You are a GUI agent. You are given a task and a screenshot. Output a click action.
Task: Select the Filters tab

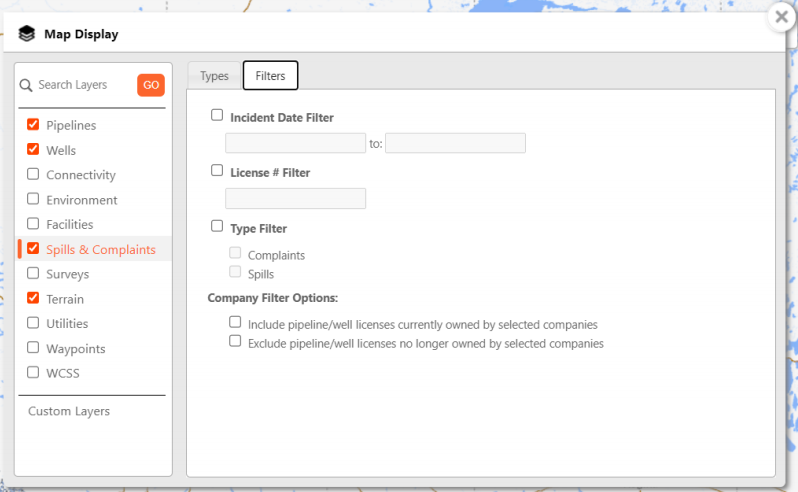tap(270, 76)
